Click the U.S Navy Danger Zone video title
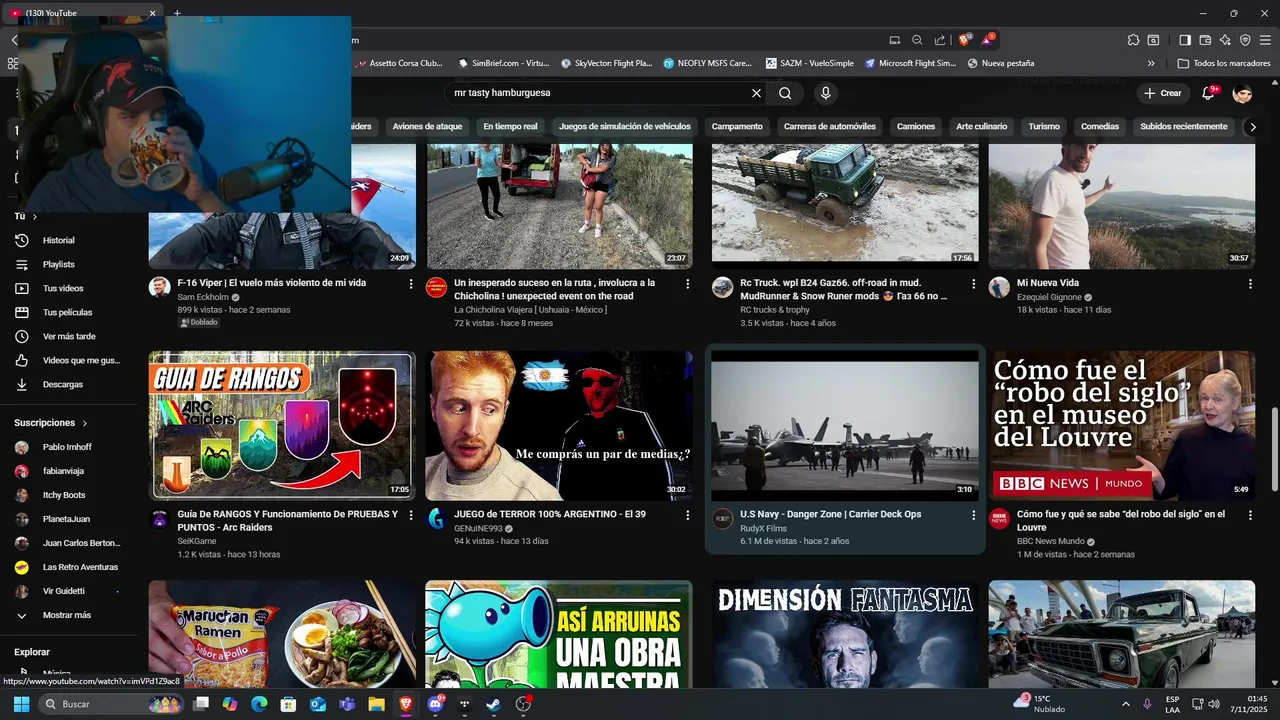1280x720 pixels. click(x=830, y=514)
